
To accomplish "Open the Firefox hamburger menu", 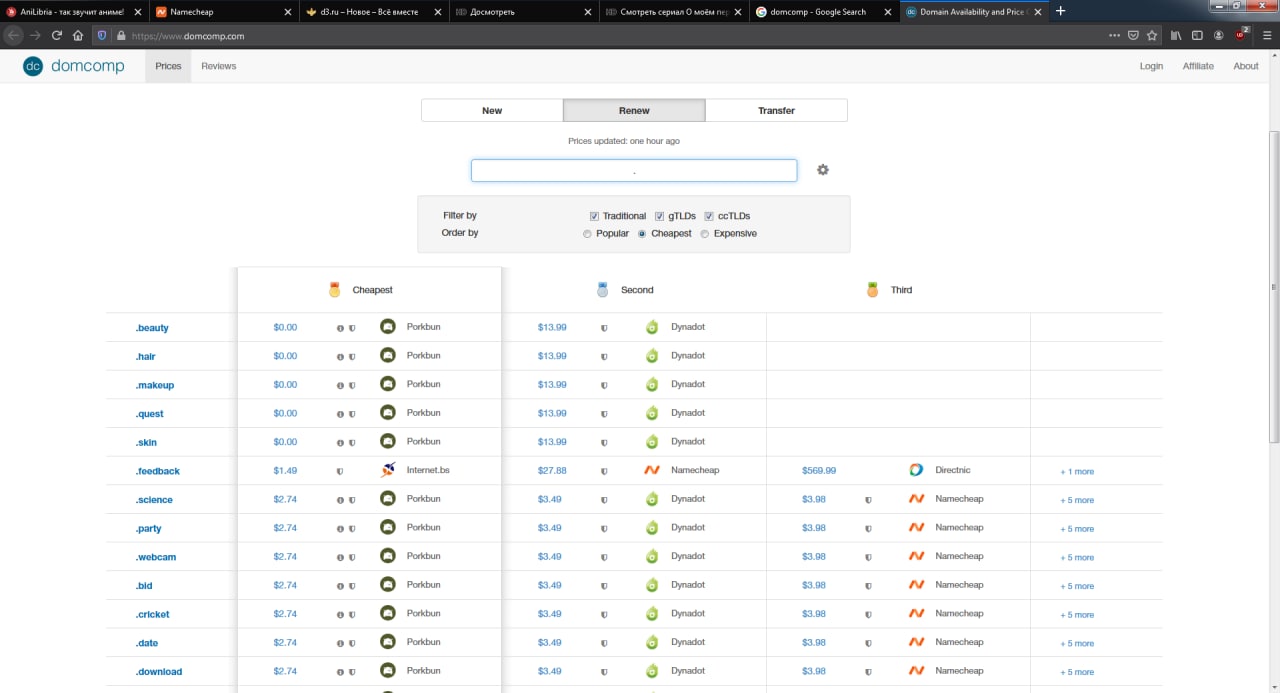I will click(x=1267, y=35).
